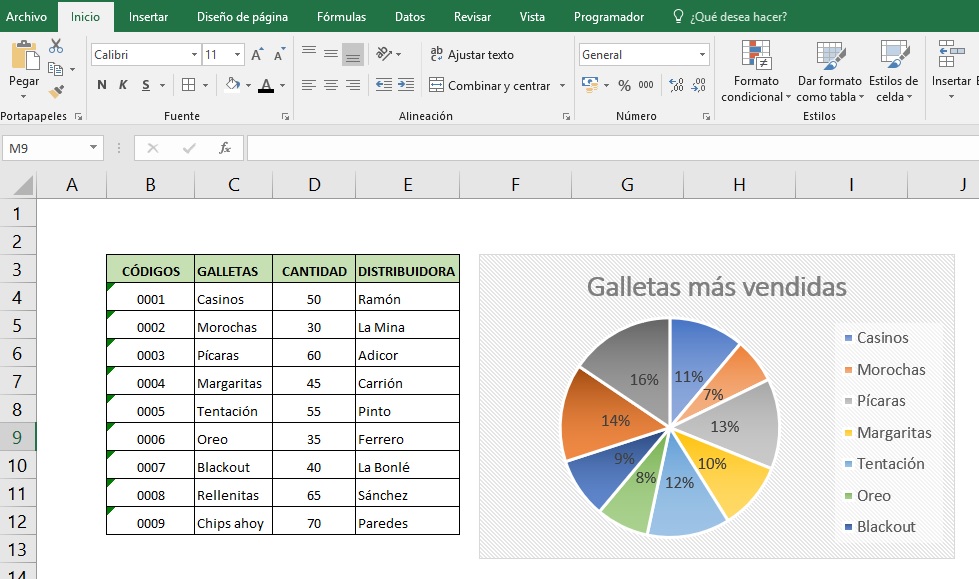Viewport: 979px width, 579px height.
Task: Switch to the Fórmulas ribbon tab
Action: pyautogui.click(x=341, y=17)
